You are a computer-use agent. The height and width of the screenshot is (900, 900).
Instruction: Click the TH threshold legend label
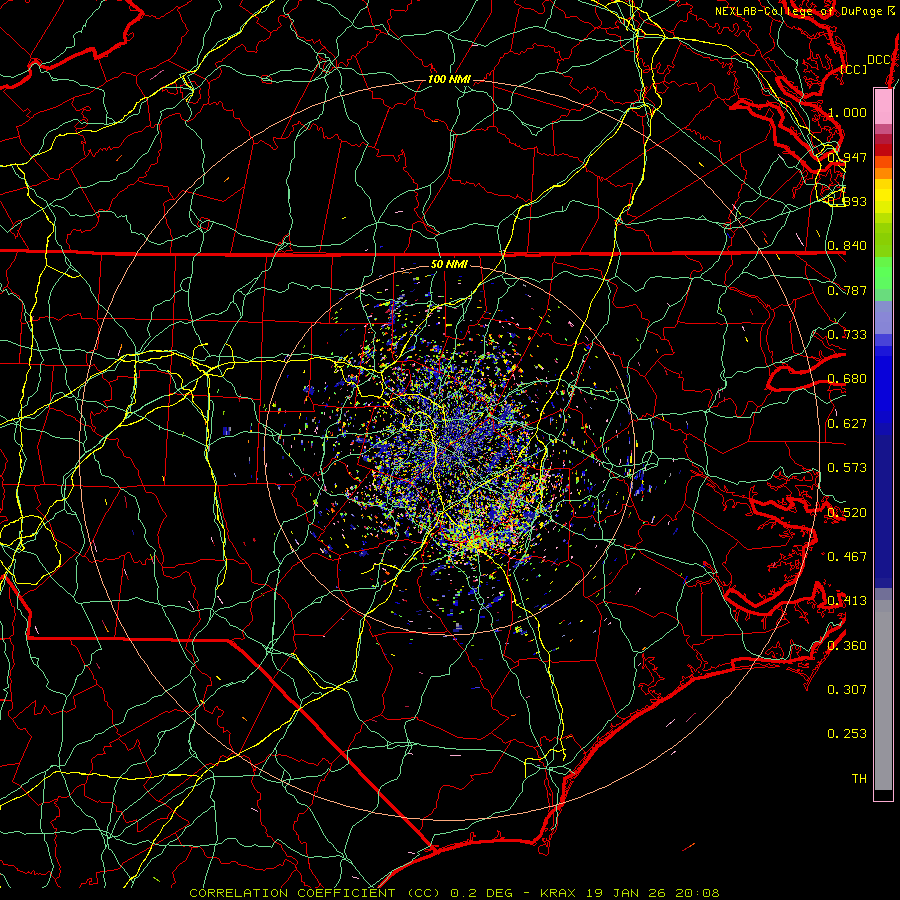[x=859, y=779]
